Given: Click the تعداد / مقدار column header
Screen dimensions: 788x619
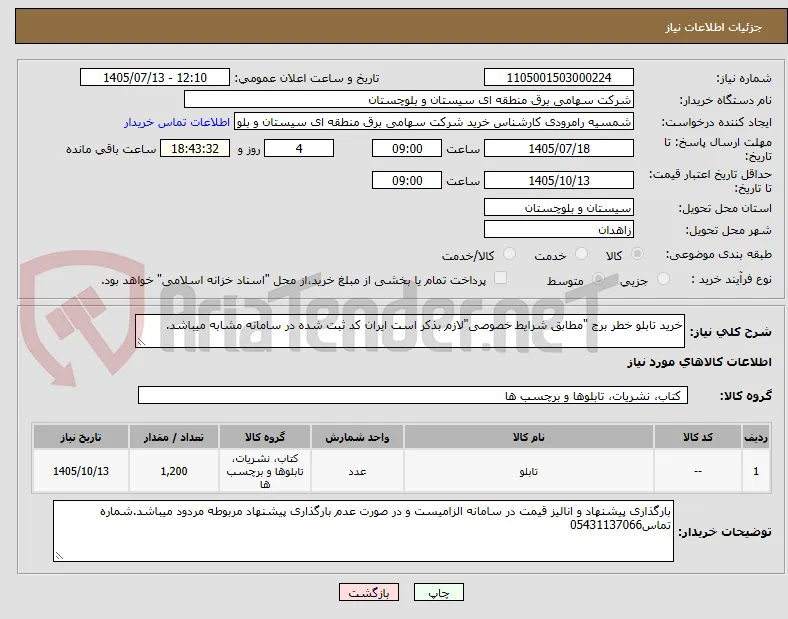Looking at the screenshot, I should (174, 437).
